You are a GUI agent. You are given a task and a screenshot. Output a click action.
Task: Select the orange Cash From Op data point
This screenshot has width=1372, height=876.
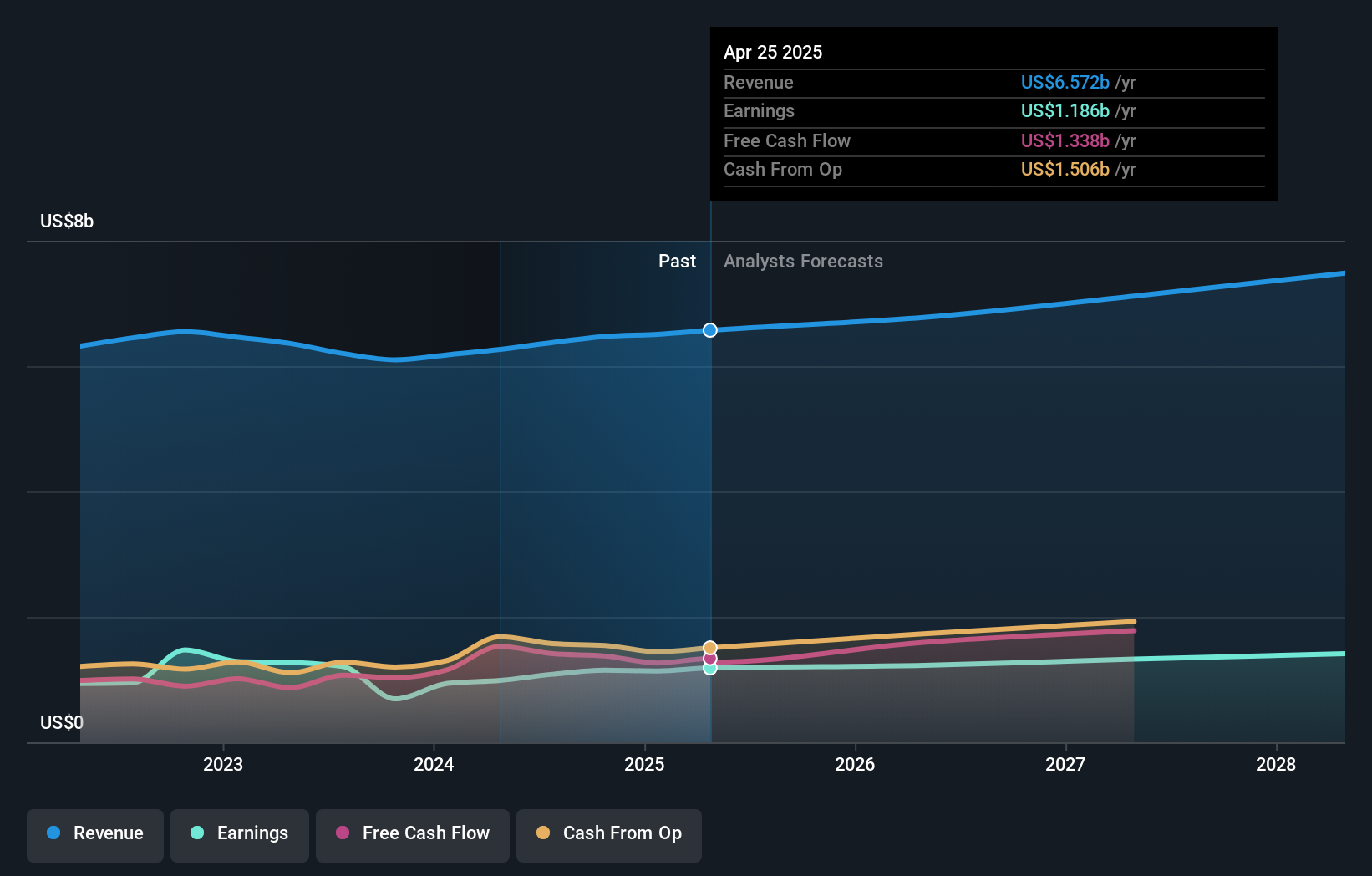pyautogui.click(x=710, y=648)
